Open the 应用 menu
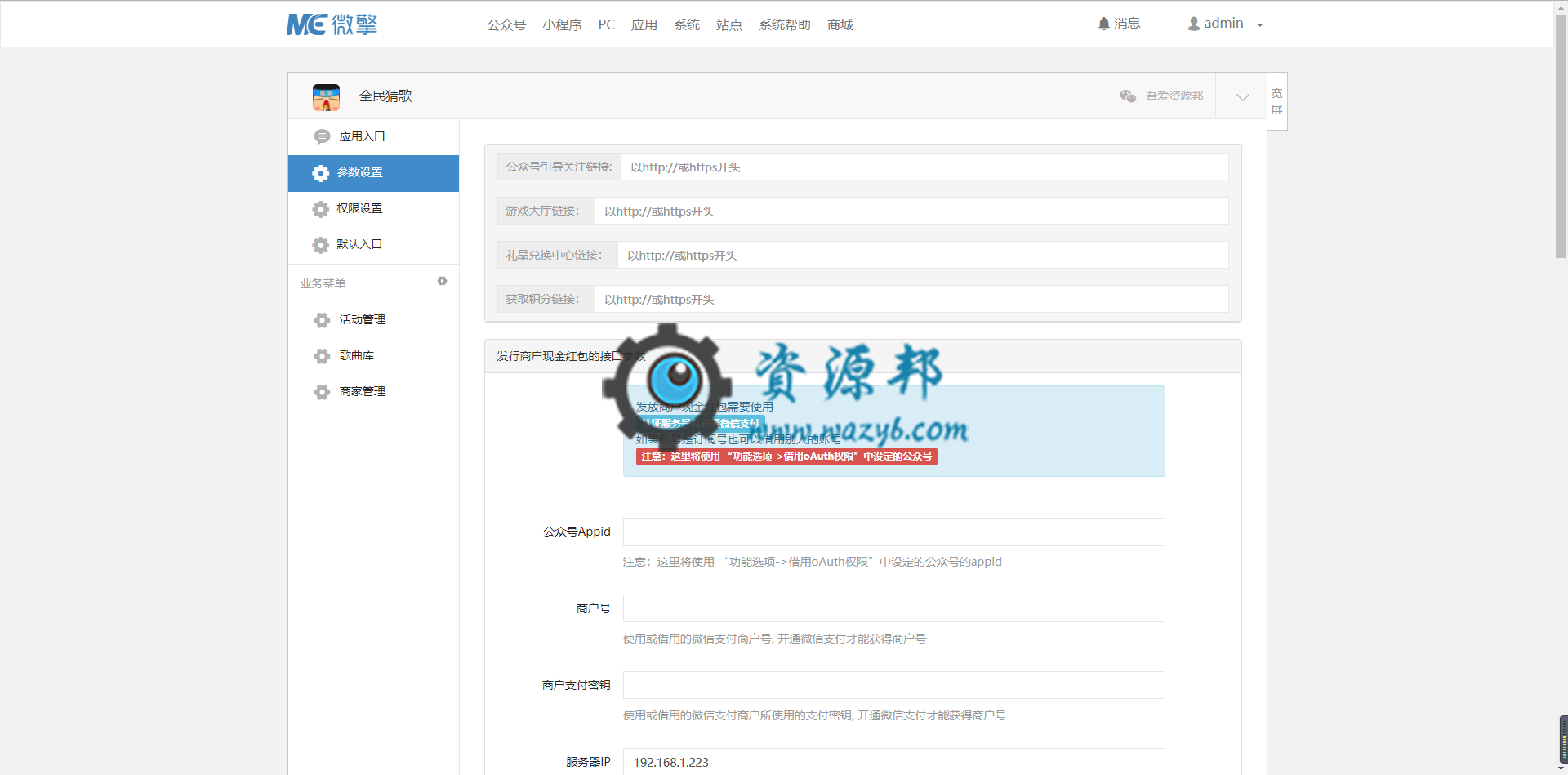1568x775 pixels. coord(644,25)
